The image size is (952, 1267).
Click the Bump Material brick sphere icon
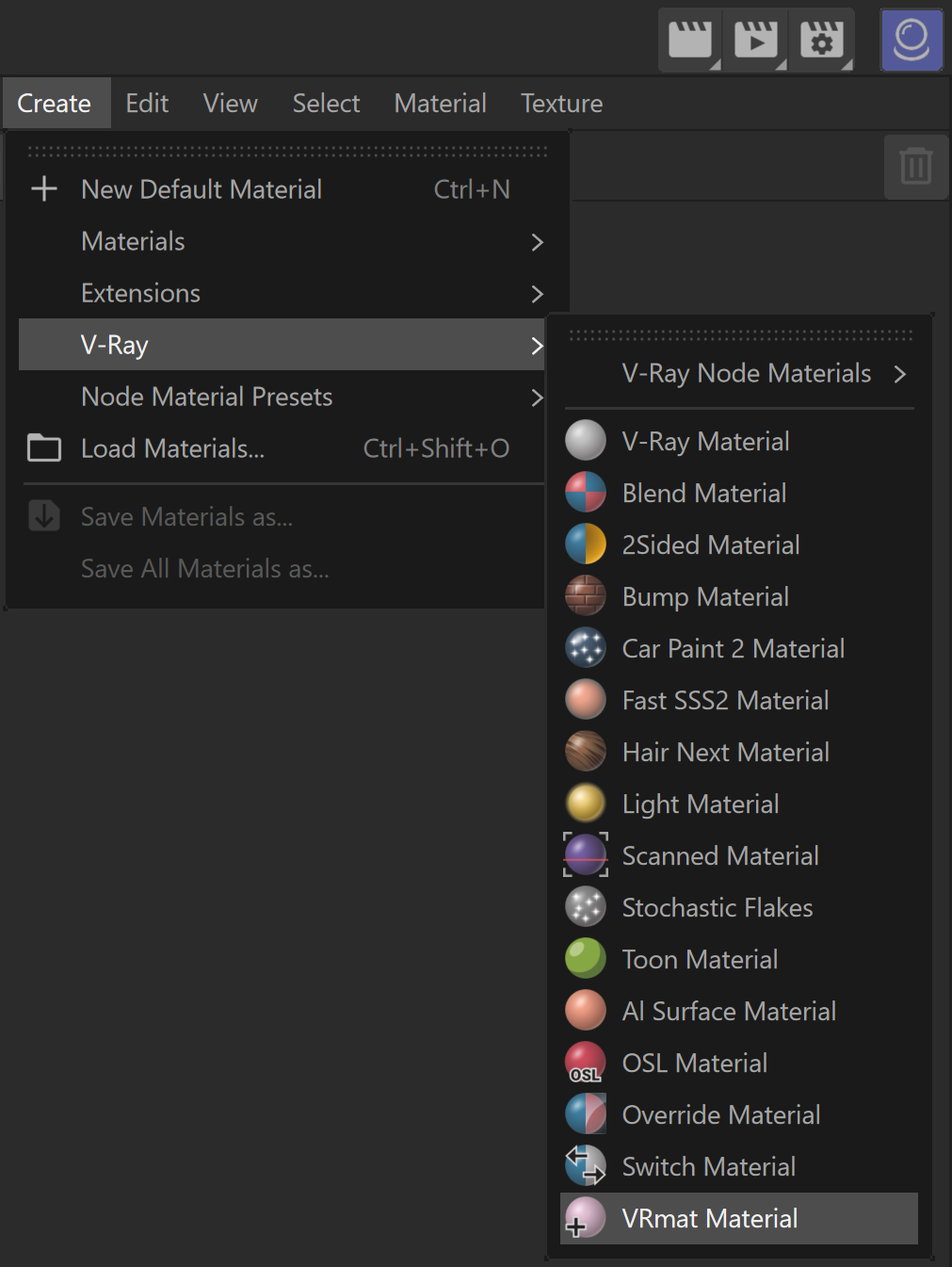tap(586, 596)
